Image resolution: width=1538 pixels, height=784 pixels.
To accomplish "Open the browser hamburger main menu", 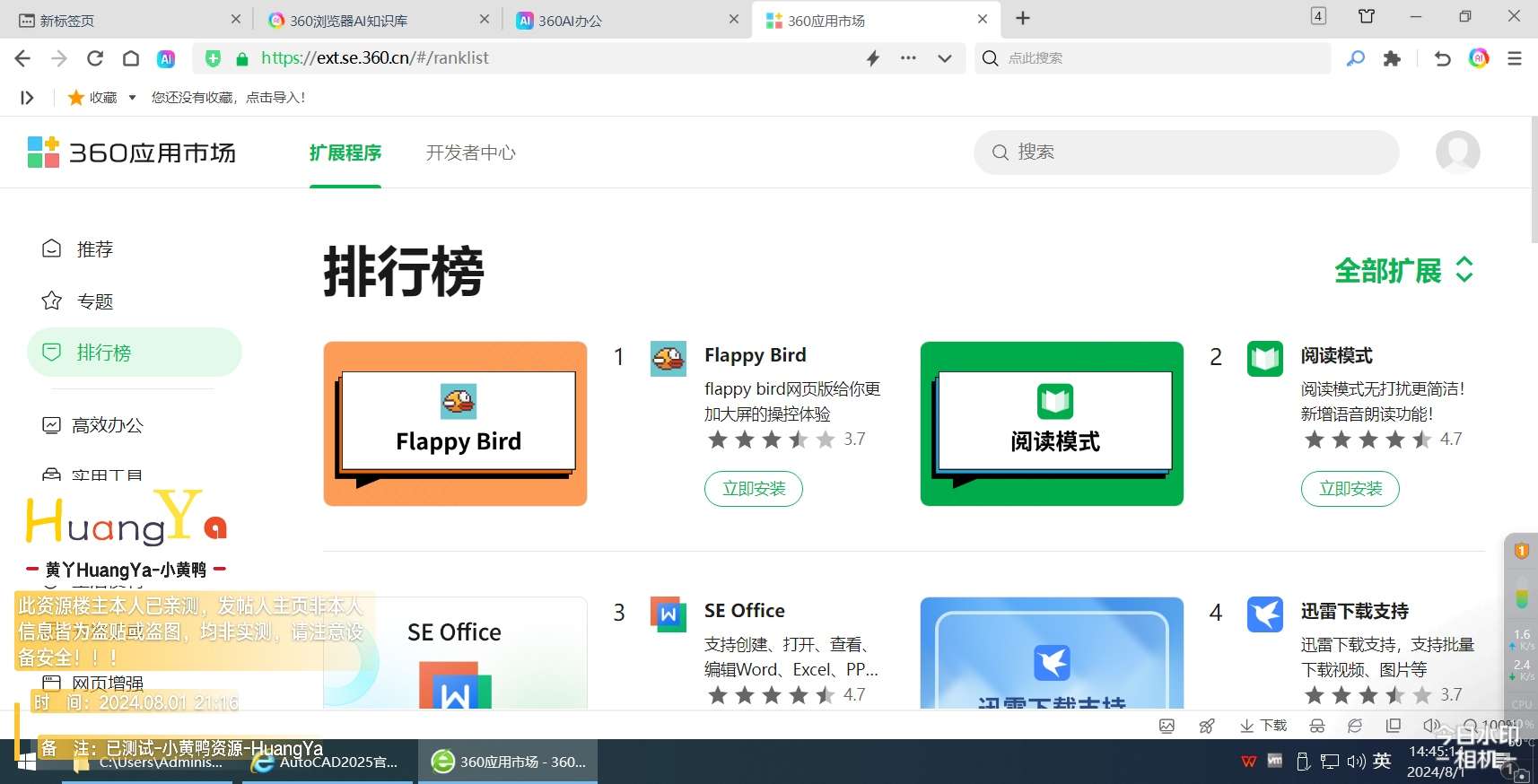I will click(1515, 58).
